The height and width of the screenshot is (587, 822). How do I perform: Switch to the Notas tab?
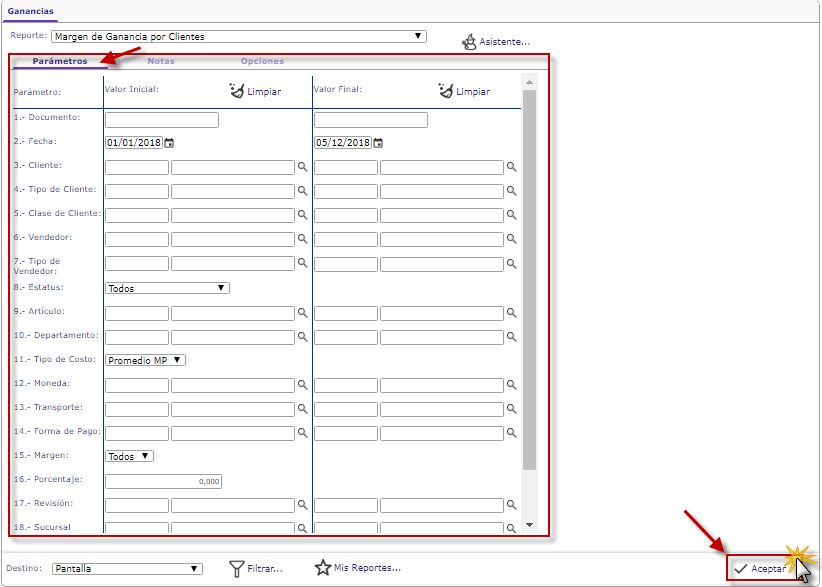(x=161, y=61)
